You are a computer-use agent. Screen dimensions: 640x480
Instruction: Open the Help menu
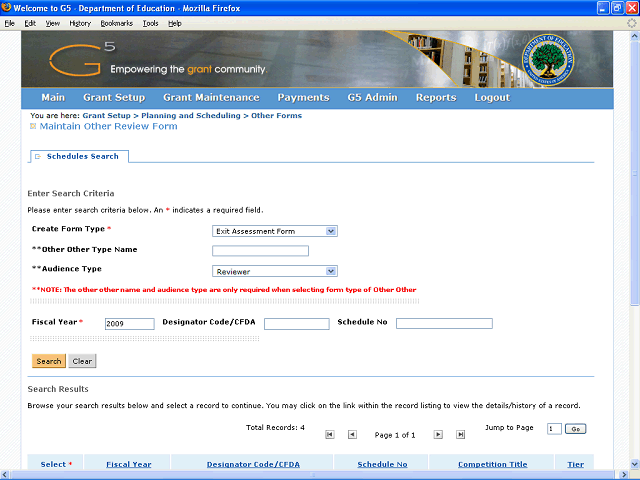(x=175, y=24)
